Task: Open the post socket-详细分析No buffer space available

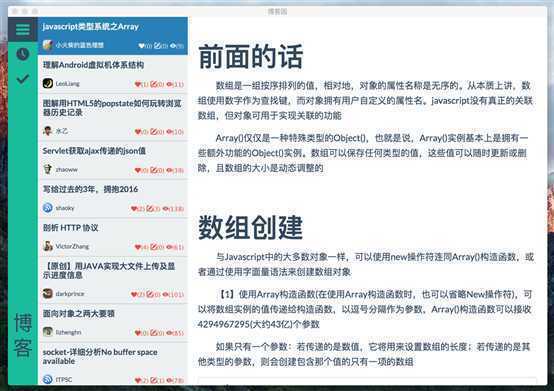Action: 100,356
